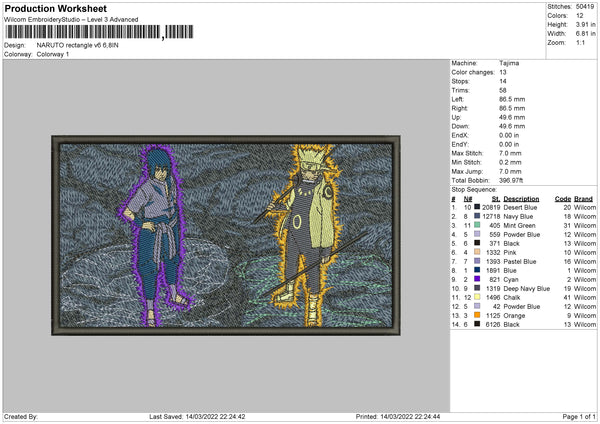The width and height of the screenshot is (600, 424).
Task: Click the 'Brand' column header
Action: [584, 199]
